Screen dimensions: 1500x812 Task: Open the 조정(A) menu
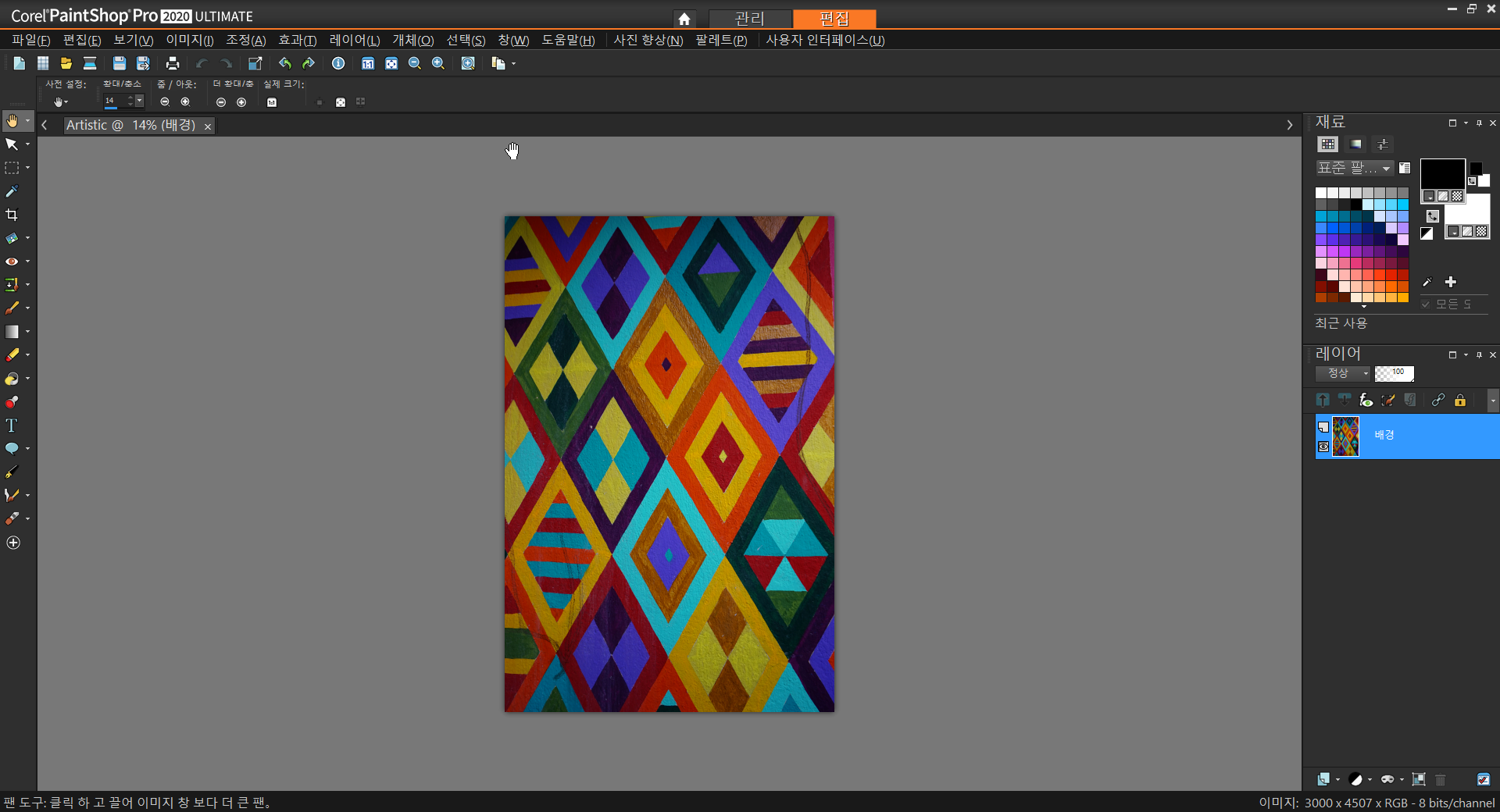(x=246, y=40)
